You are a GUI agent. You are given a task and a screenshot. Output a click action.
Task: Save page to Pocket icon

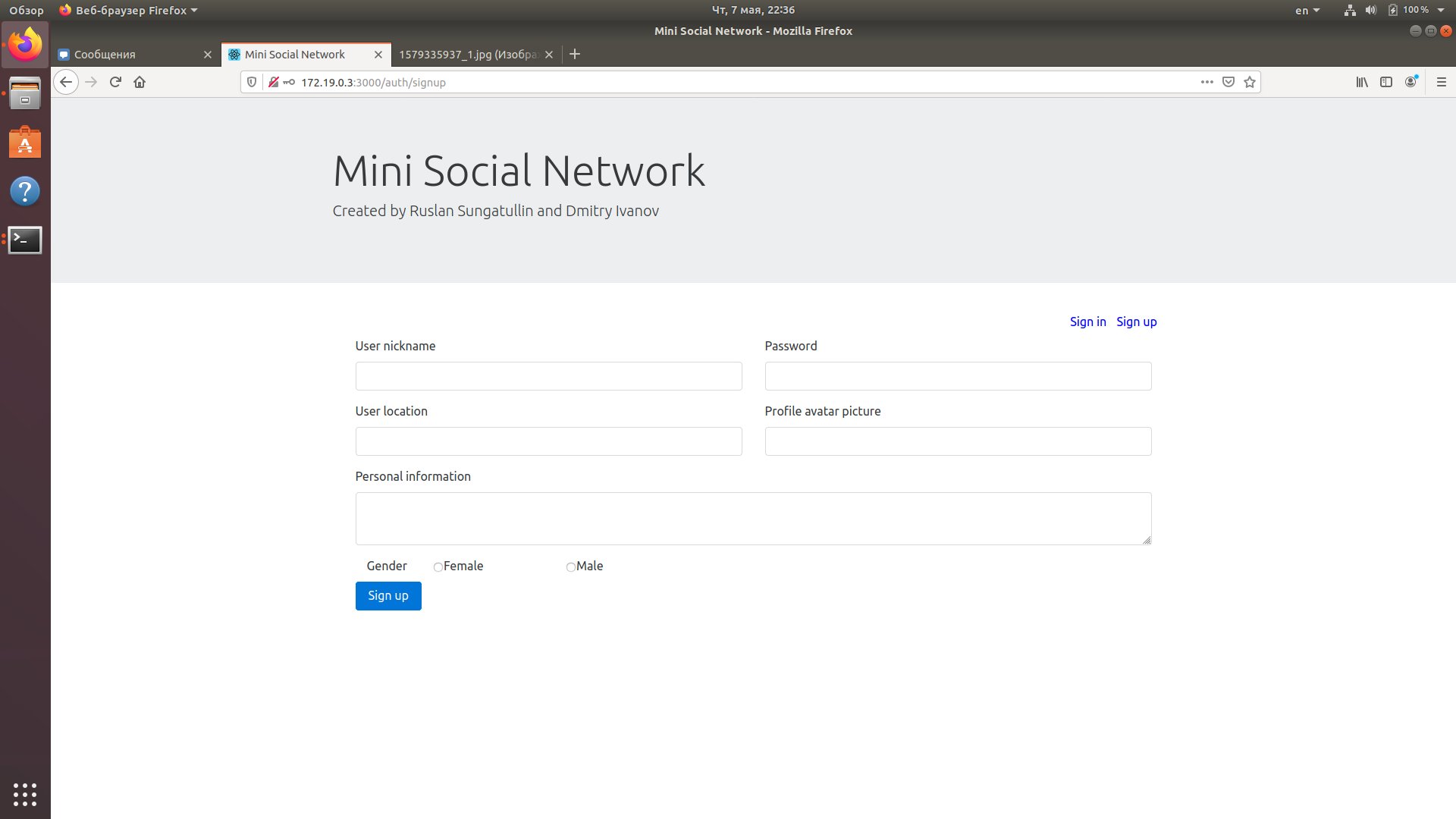1228,82
